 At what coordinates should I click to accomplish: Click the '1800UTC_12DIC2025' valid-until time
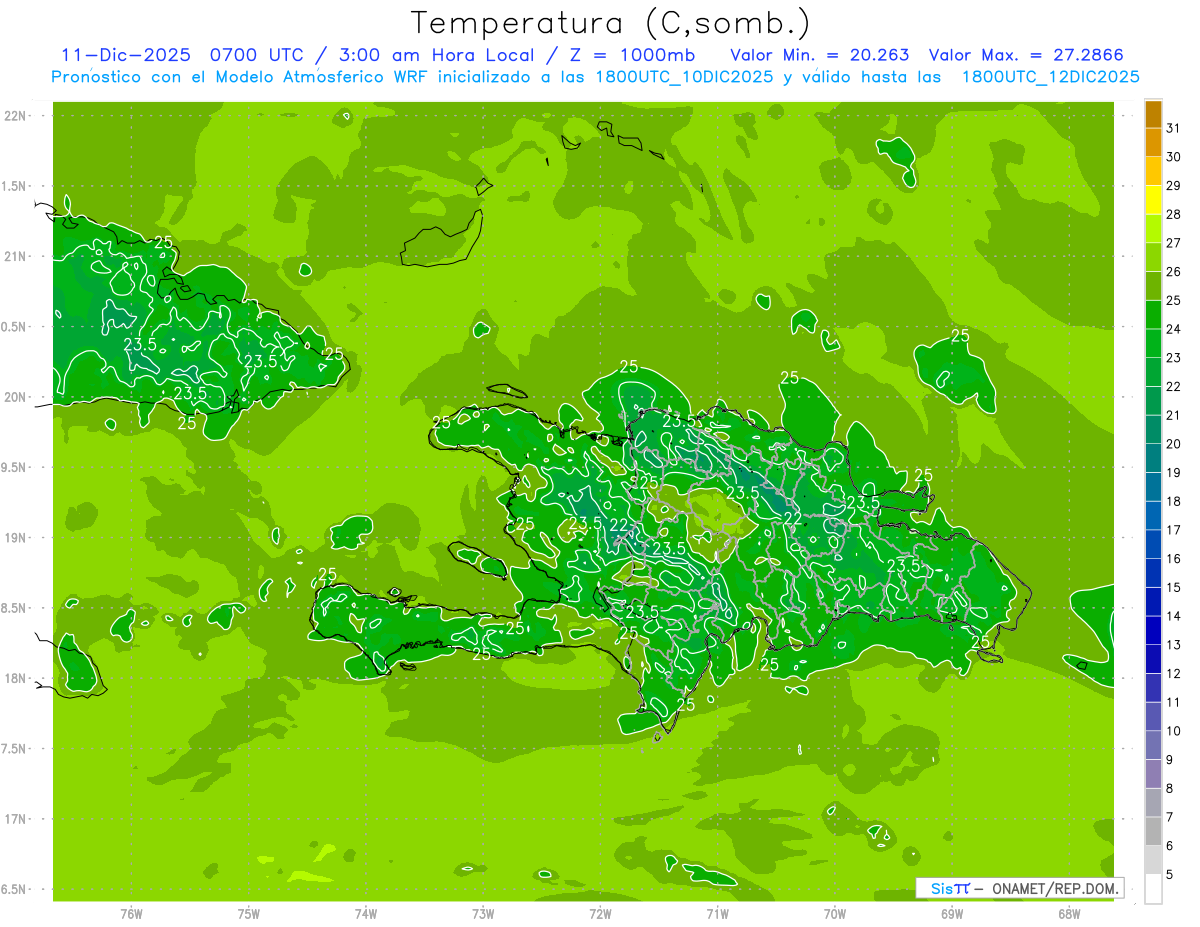tap(1050, 77)
